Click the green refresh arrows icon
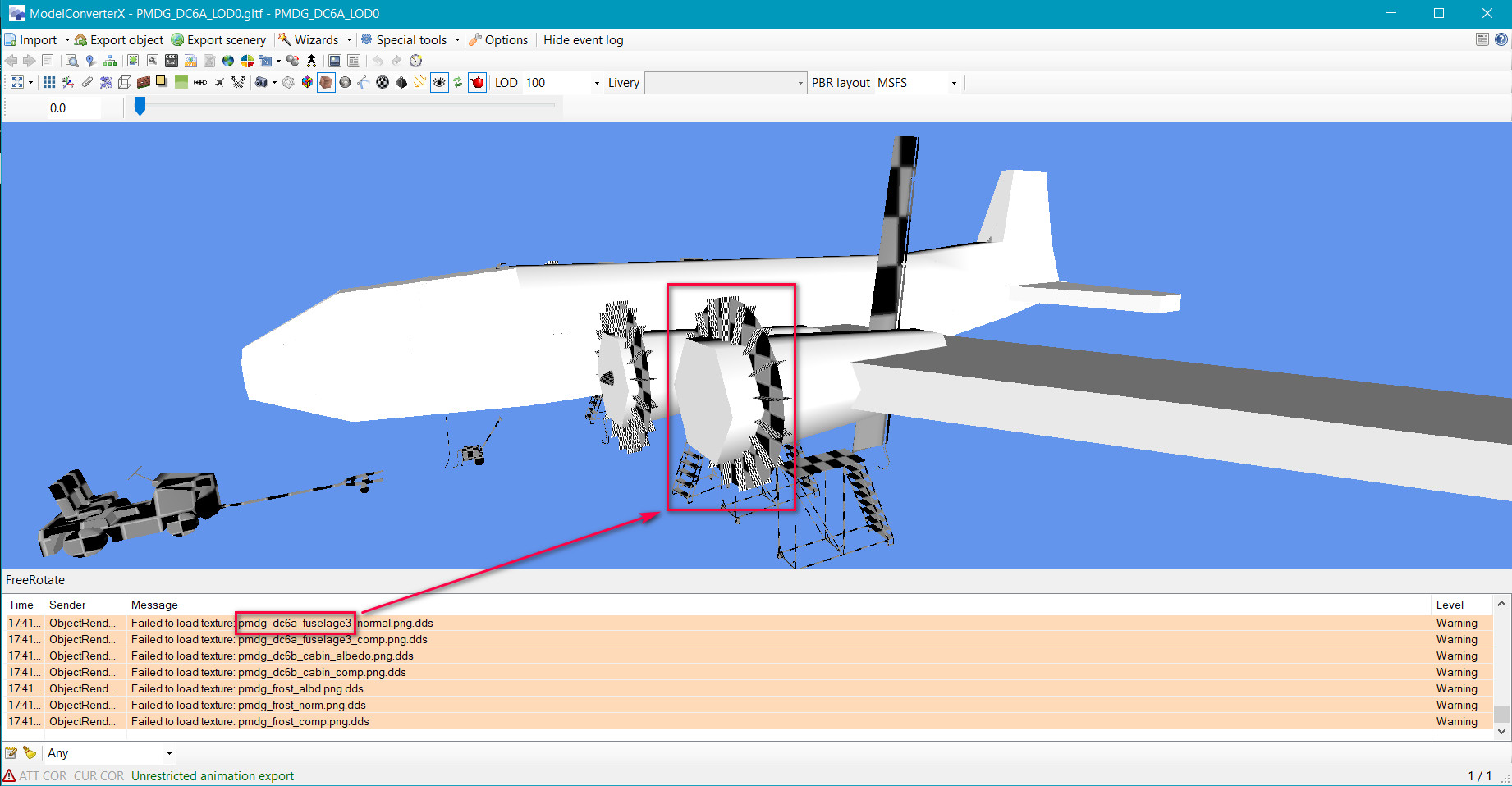1512x786 pixels. point(457,82)
